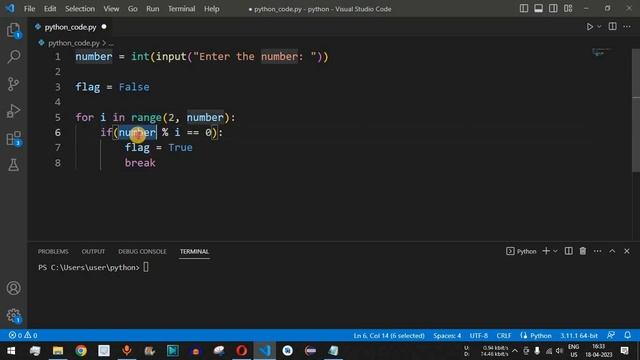The image size is (640, 360).
Task: Open the Edit menu
Action: [50, 9]
